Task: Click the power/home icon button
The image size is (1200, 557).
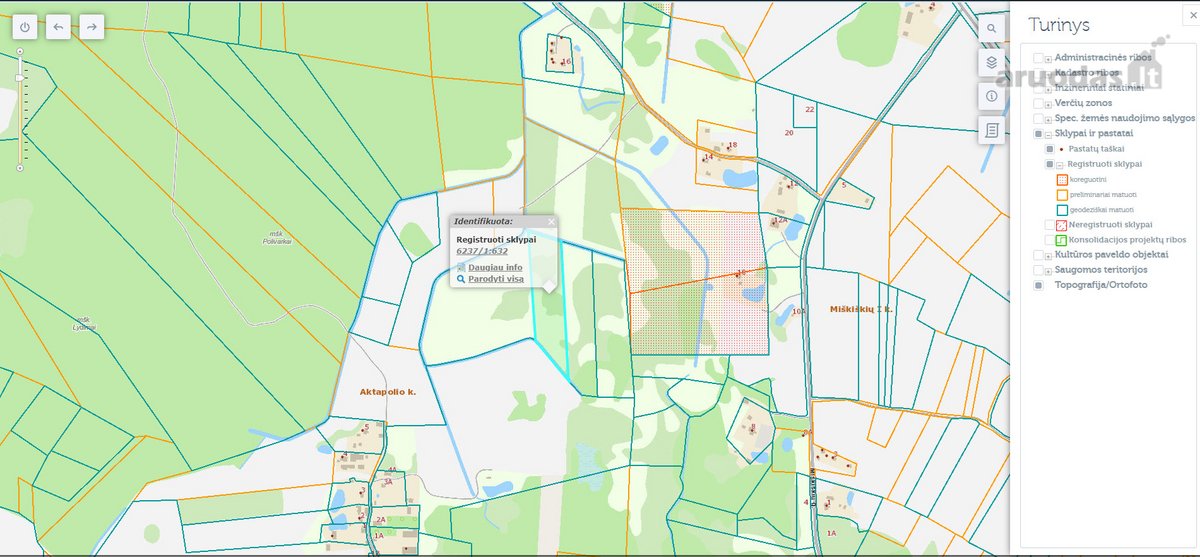Action: (x=25, y=27)
